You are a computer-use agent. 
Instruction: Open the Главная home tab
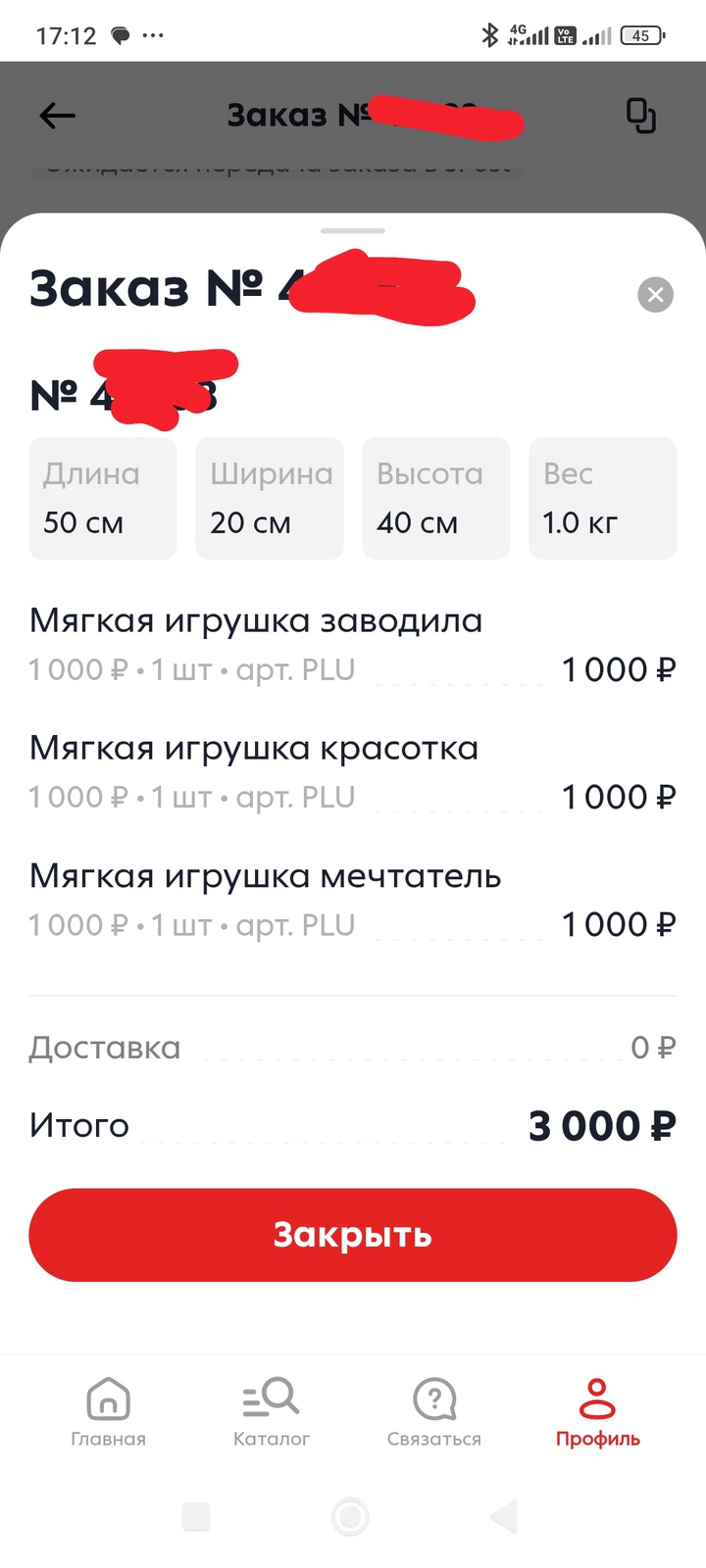108,1411
